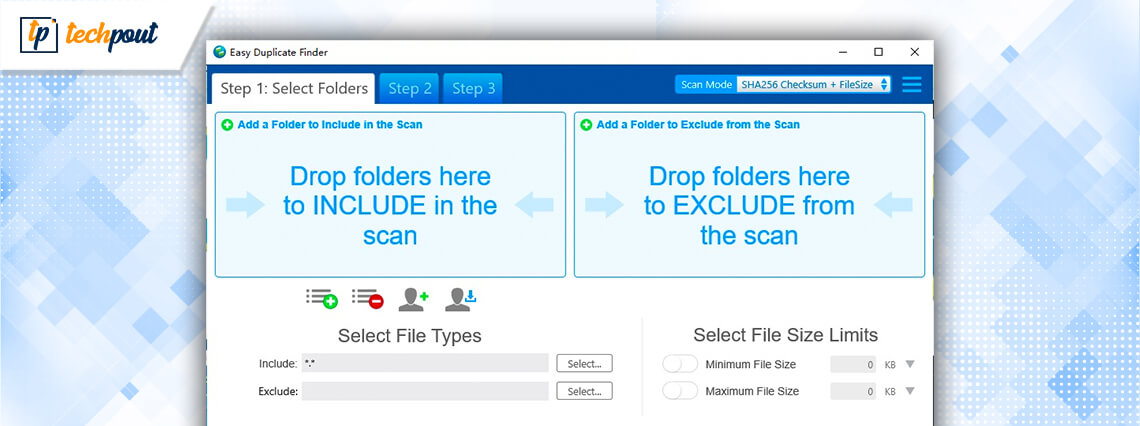Click the remove-from-list icon with red minus
Screen dimensions: 1140x426
pos(367,298)
